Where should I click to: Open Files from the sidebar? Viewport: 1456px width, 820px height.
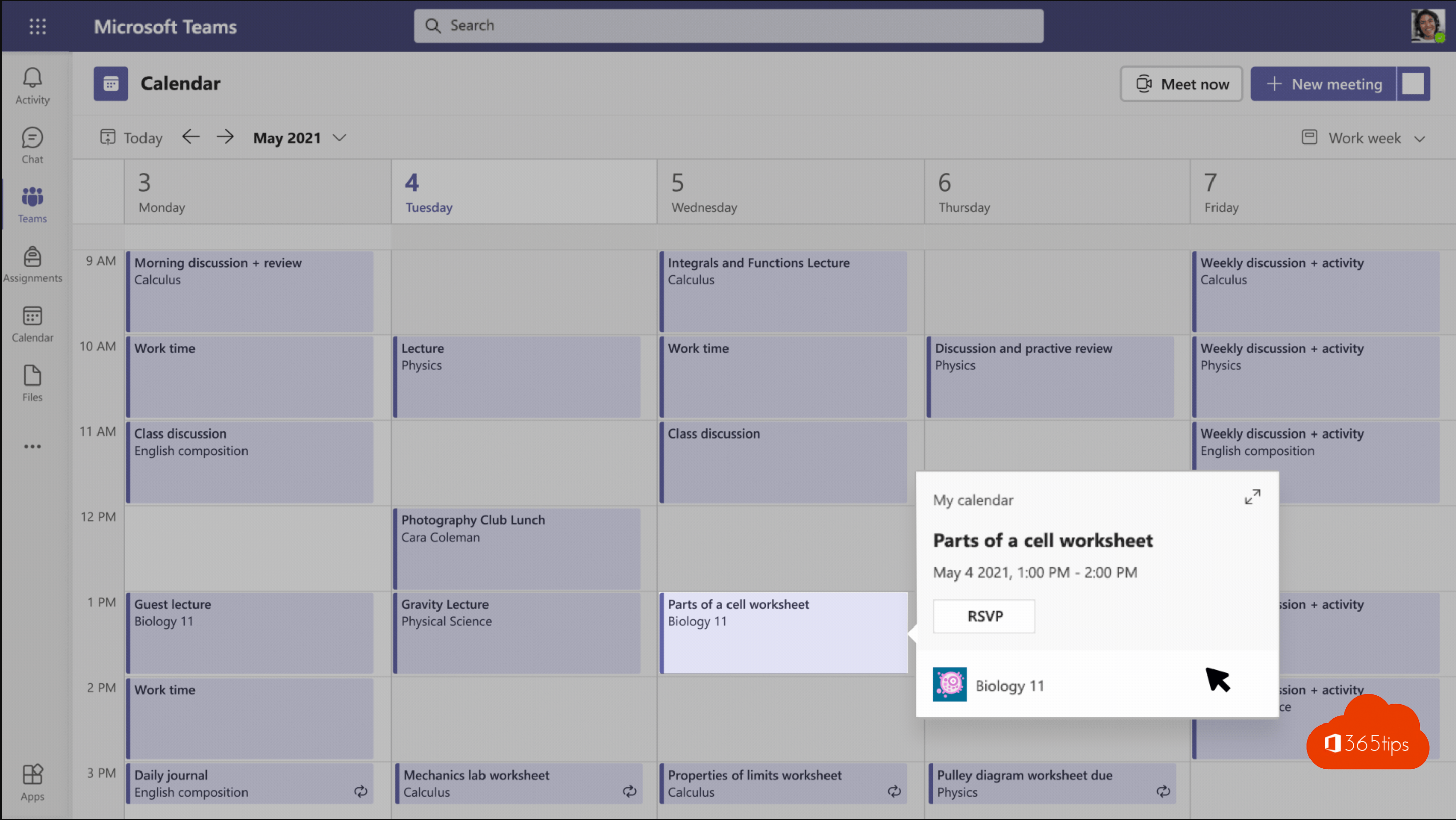[32, 383]
